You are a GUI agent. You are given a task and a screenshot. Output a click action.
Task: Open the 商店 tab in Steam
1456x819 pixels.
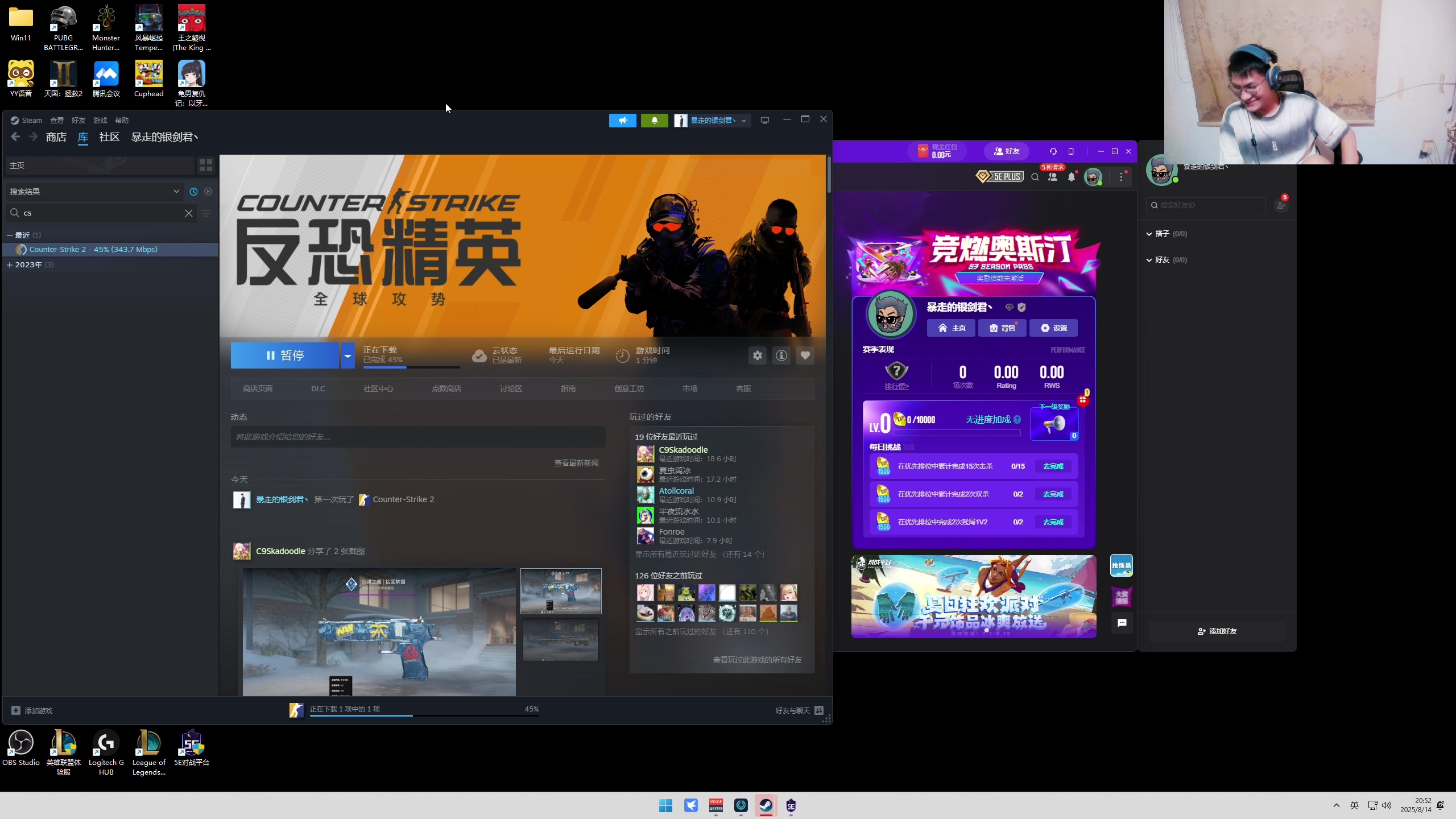[56, 137]
